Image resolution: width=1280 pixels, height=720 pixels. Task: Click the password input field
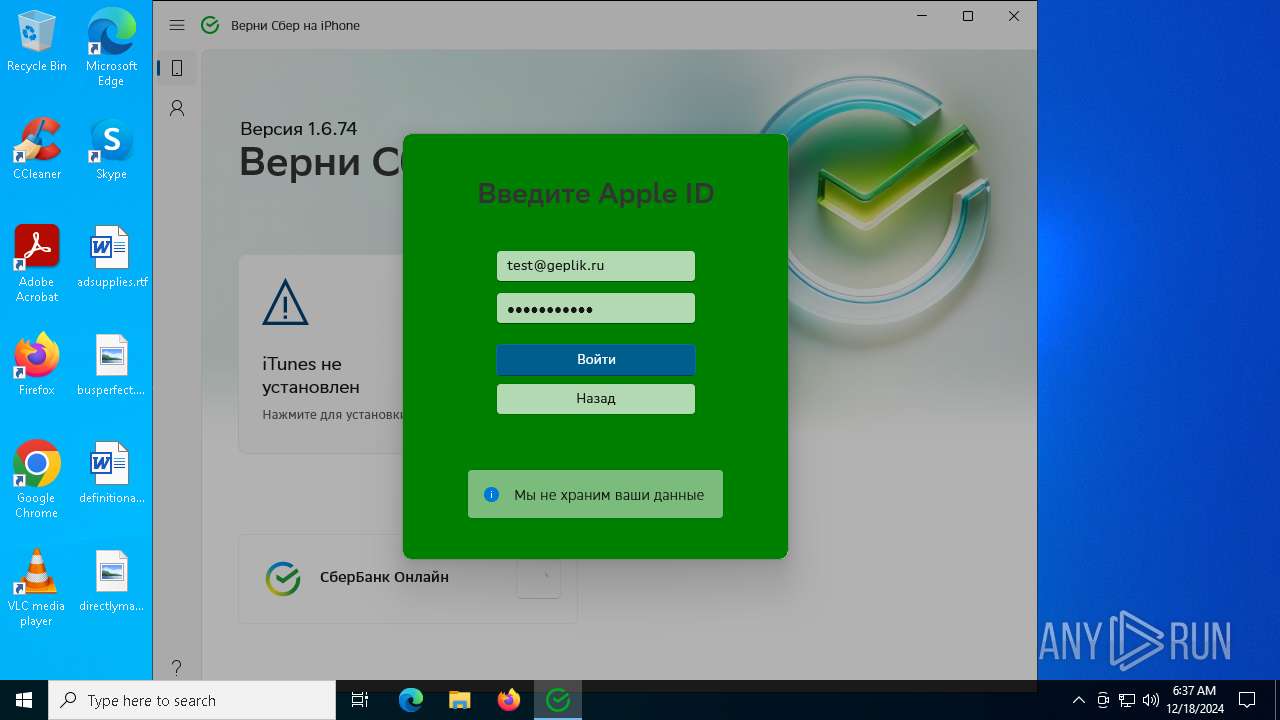[x=596, y=308]
